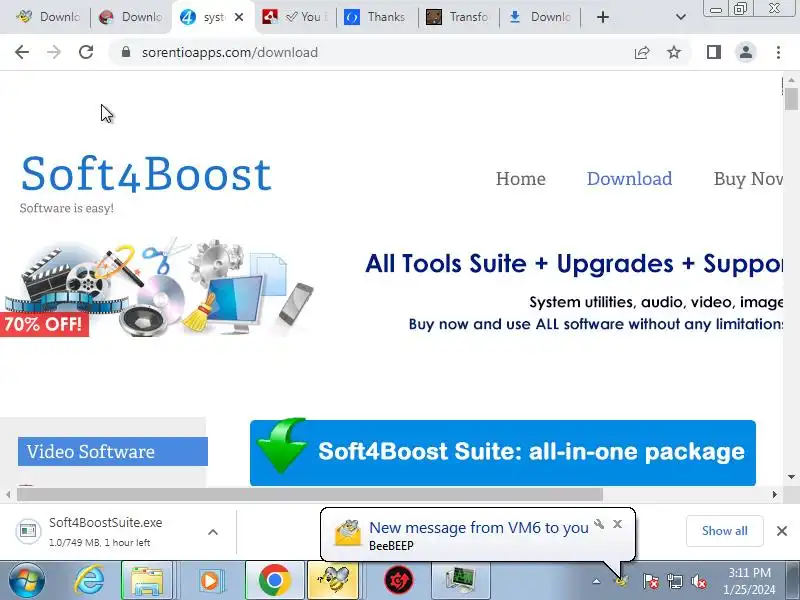The width and height of the screenshot is (800, 600).
Task: Dismiss the BeeBEEP notification balloon
Action: (x=617, y=524)
